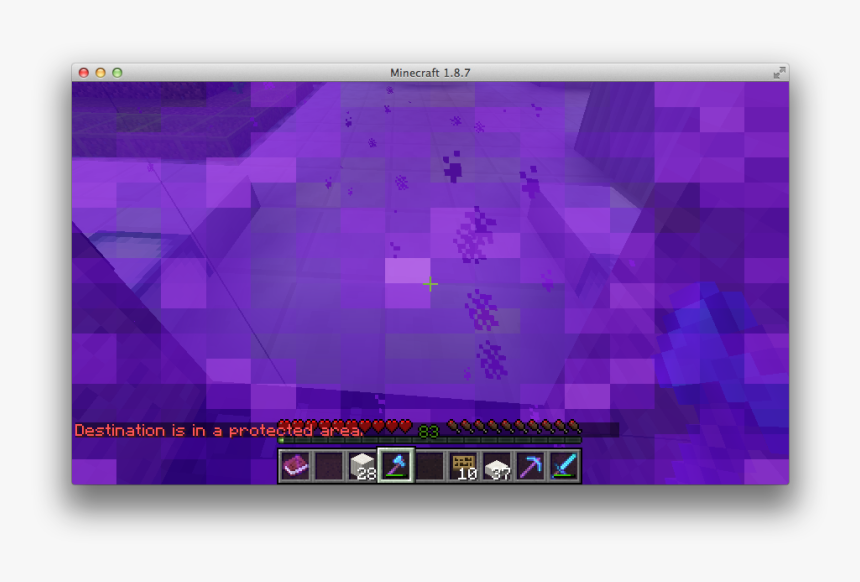Click the drumstick hunger bar
Image resolution: width=860 pixels, height=582 pixels.
(514, 426)
